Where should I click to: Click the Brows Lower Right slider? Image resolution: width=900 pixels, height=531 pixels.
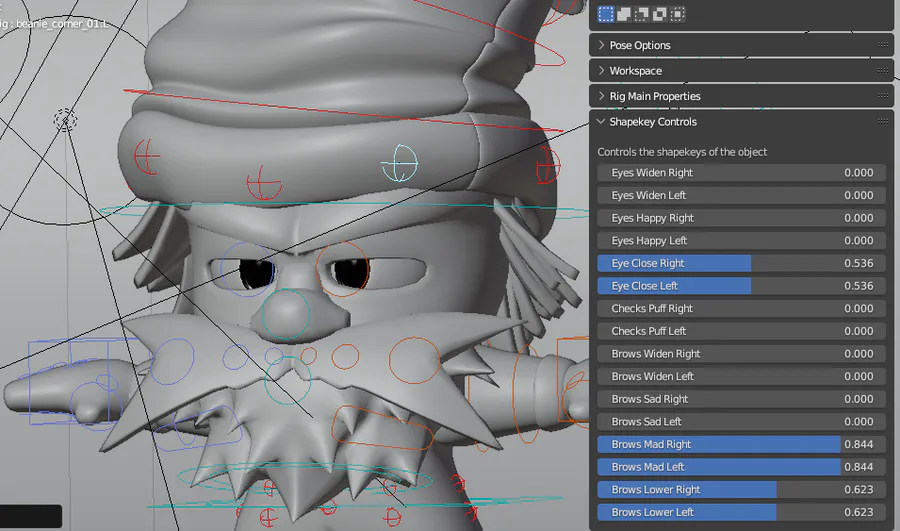[742, 490]
